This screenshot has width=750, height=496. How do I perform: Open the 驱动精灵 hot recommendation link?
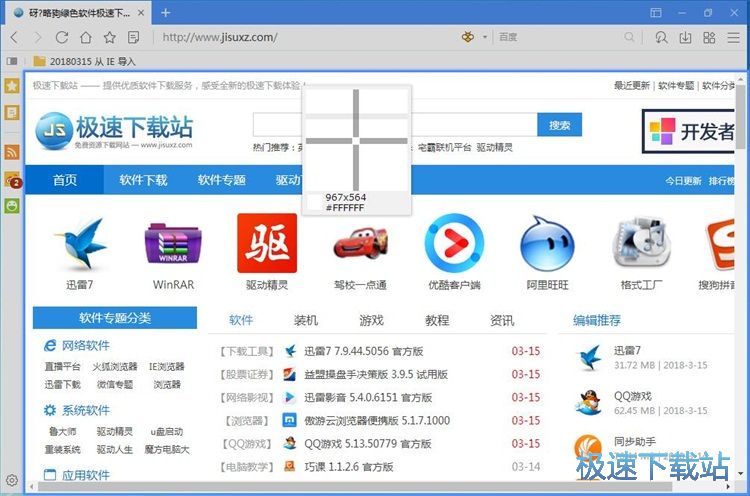[x=495, y=147]
